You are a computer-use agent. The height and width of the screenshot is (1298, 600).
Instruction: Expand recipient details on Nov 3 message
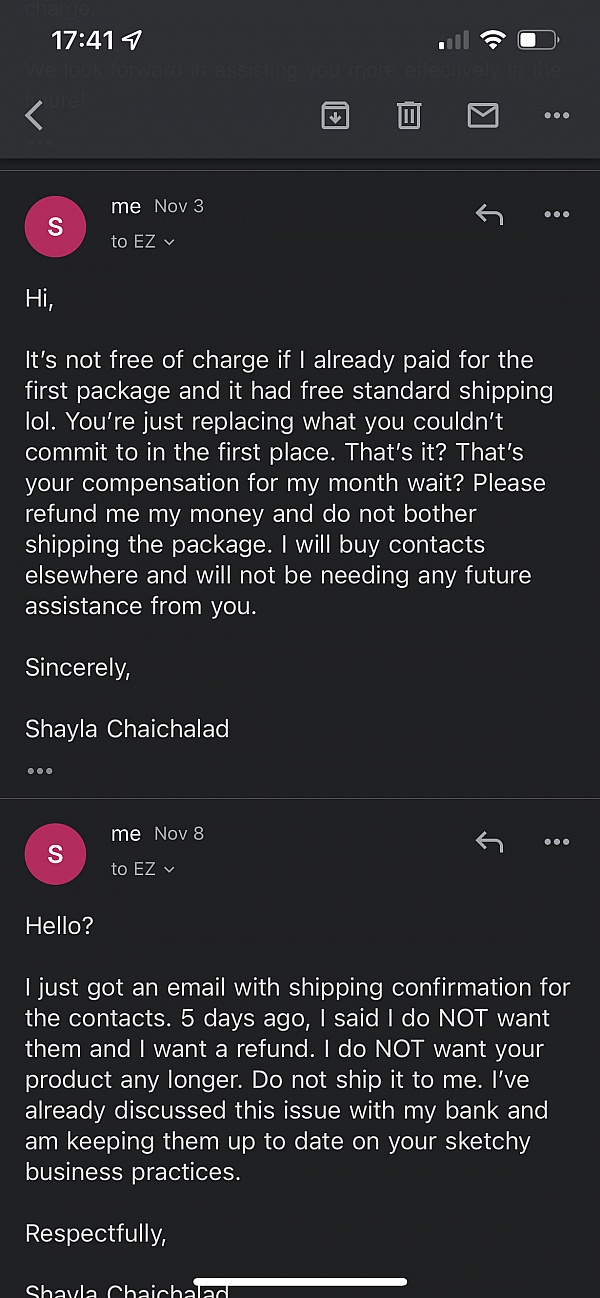[x=143, y=242]
